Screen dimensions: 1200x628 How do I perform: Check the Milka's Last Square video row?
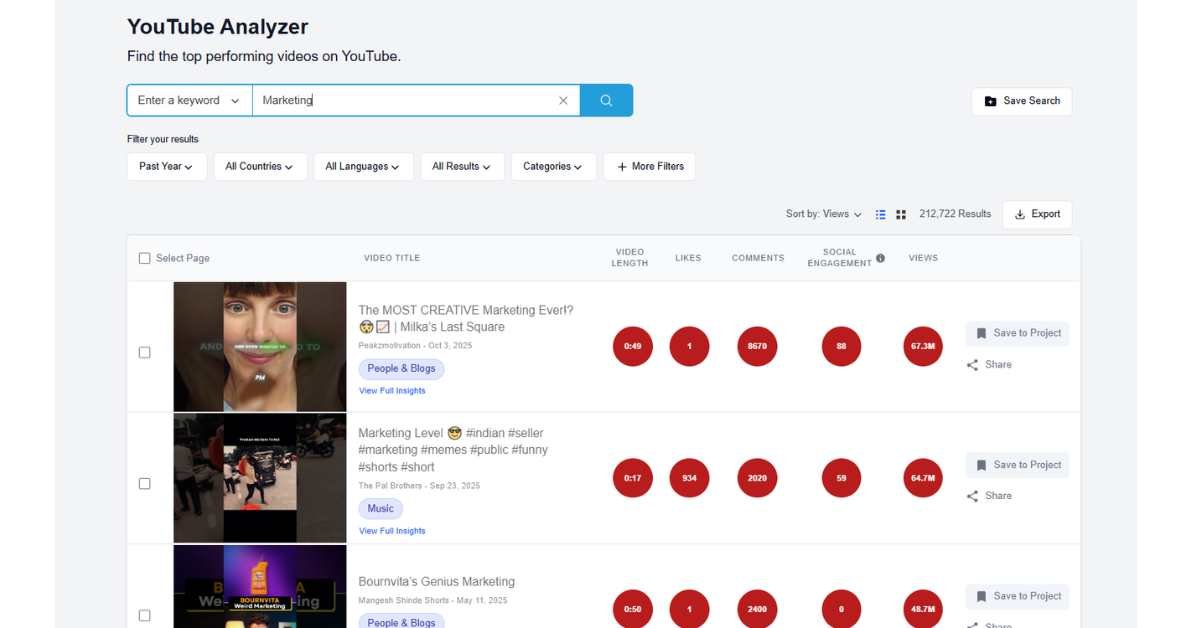pyautogui.click(x=144, y=352)
